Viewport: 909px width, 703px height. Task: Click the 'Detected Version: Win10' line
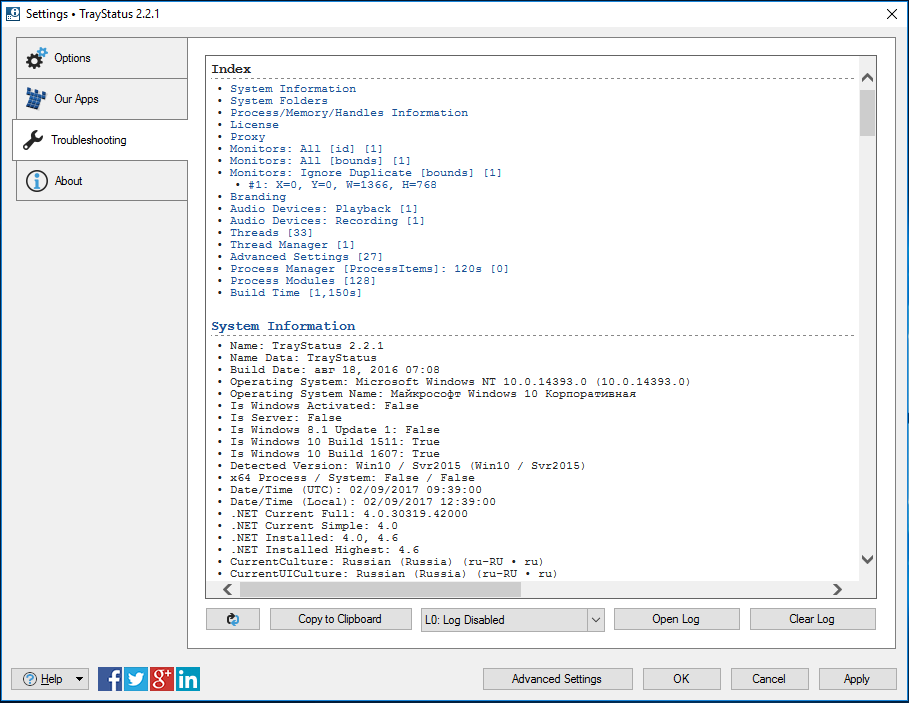pos(408,466)
